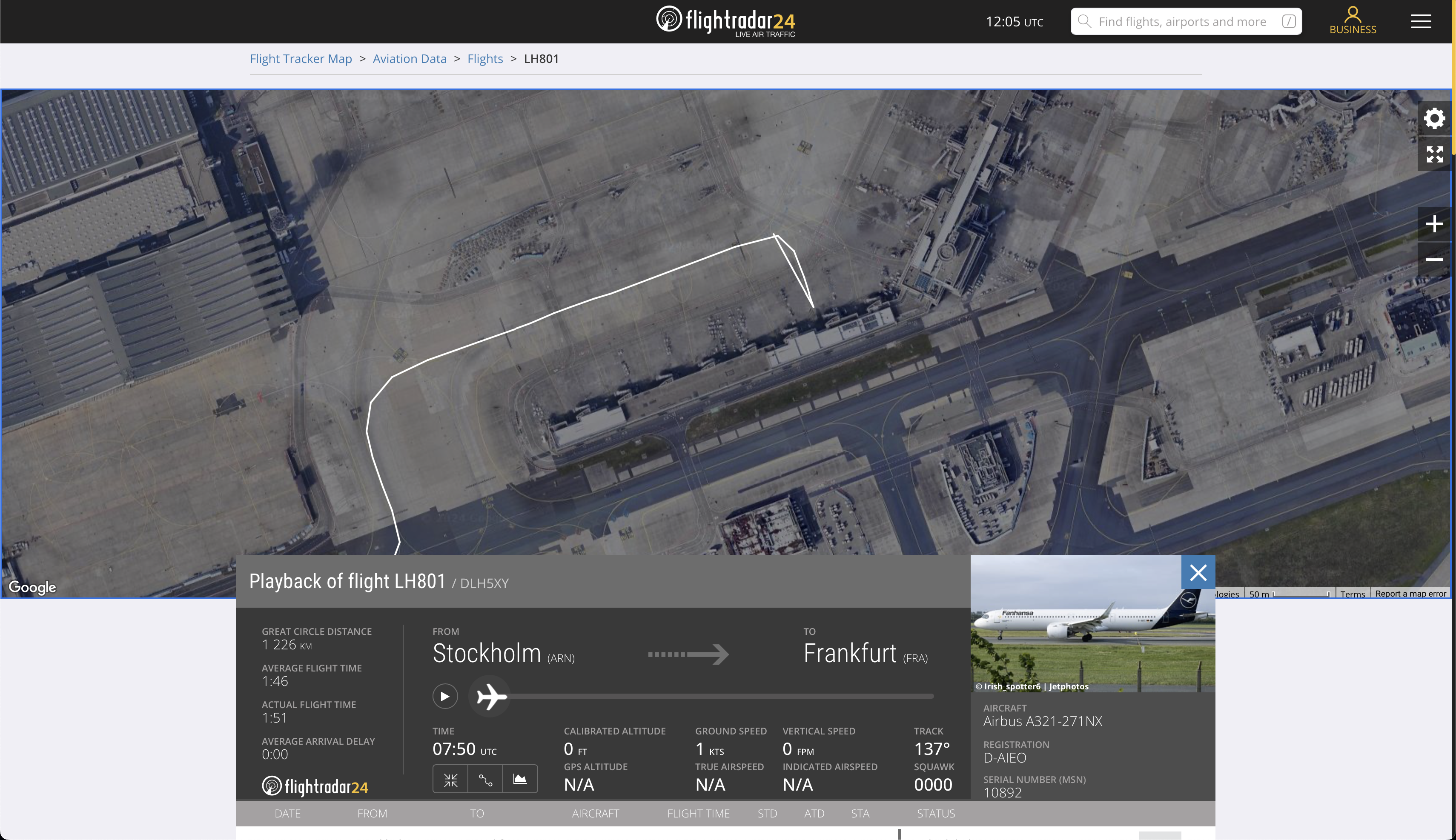Open the Flights breadcrumb link
The image size is (1456, 840).
point(485,59)
